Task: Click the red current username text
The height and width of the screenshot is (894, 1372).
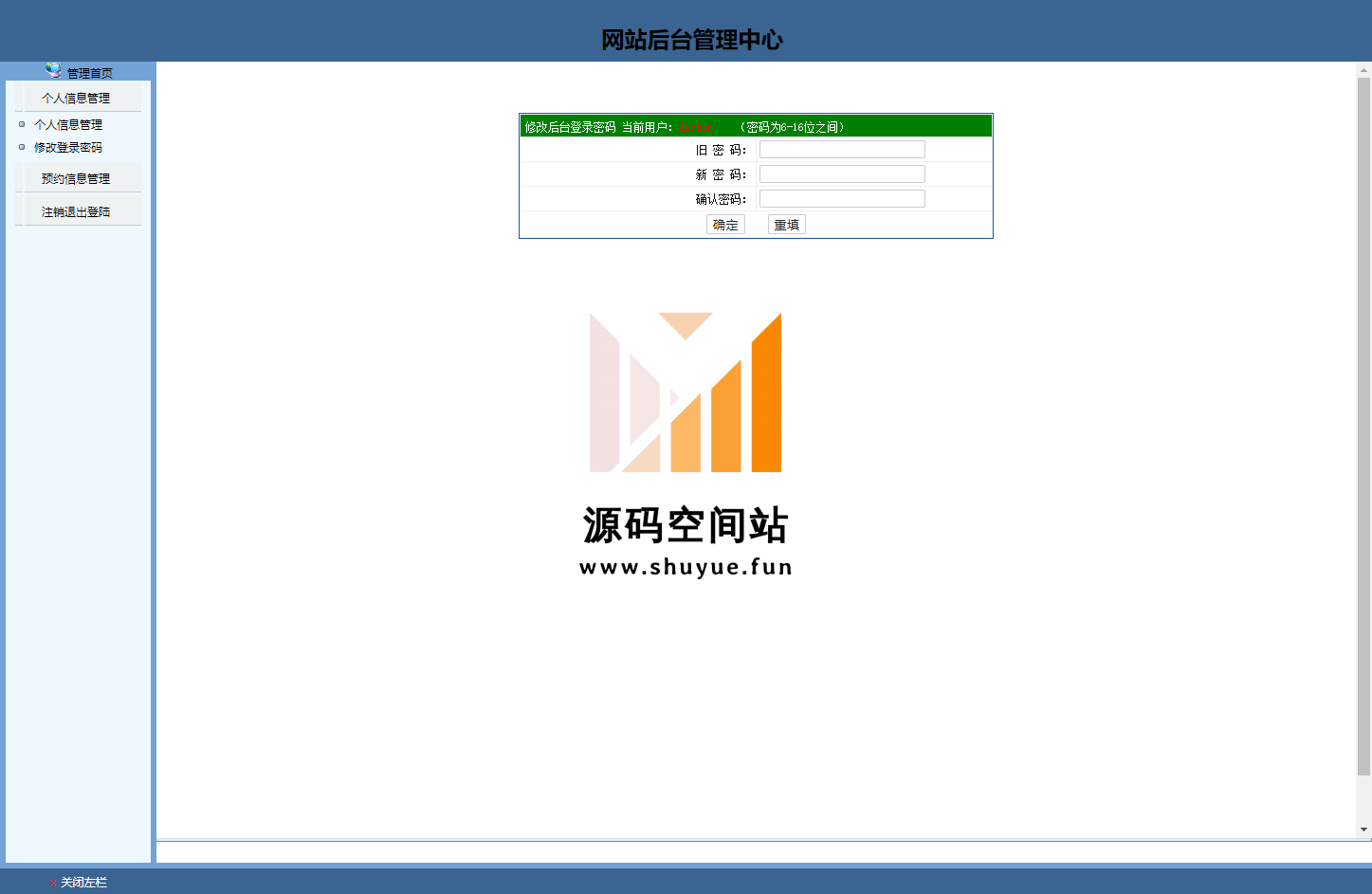Action: [696, 127]
